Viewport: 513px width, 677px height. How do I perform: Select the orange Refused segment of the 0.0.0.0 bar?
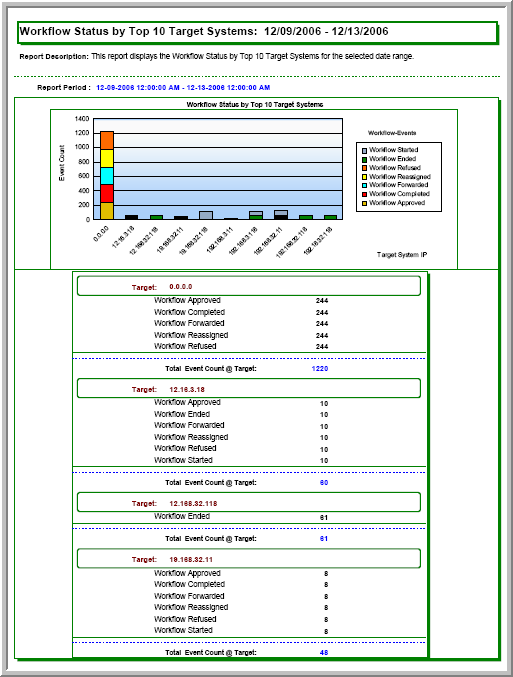pyautogui.click(x=107, y=141)
